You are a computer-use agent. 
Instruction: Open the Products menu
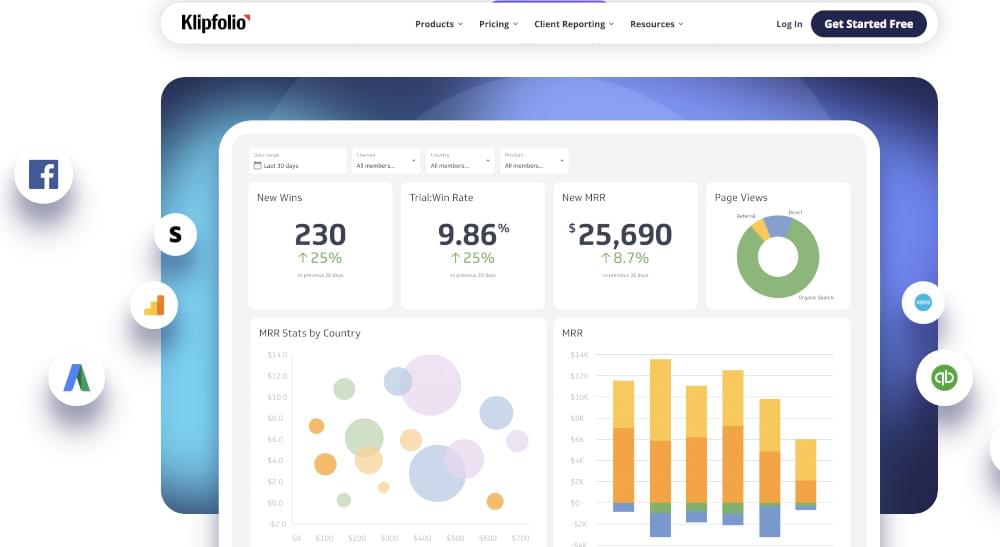(x=439, y=24)
